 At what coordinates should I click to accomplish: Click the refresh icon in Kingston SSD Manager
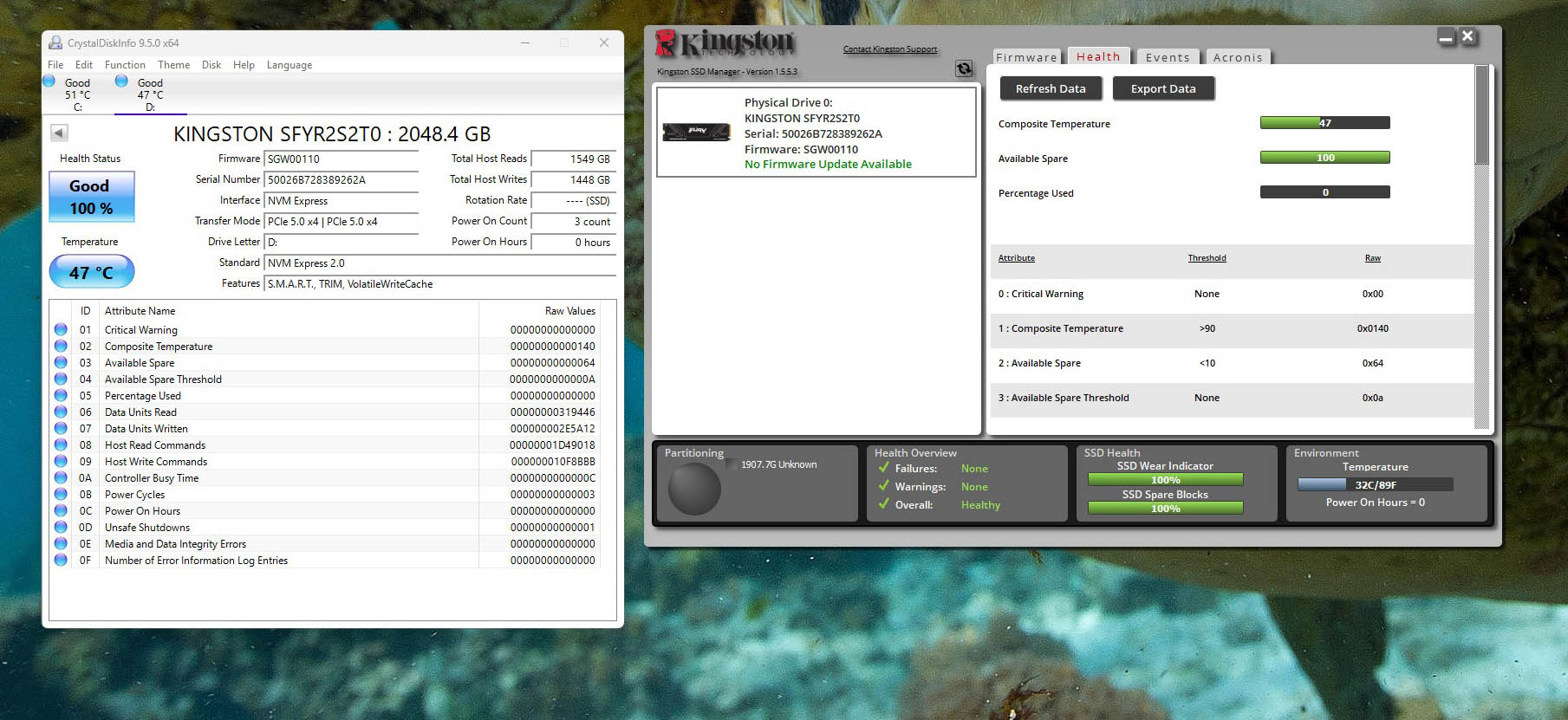pos(963,68)
